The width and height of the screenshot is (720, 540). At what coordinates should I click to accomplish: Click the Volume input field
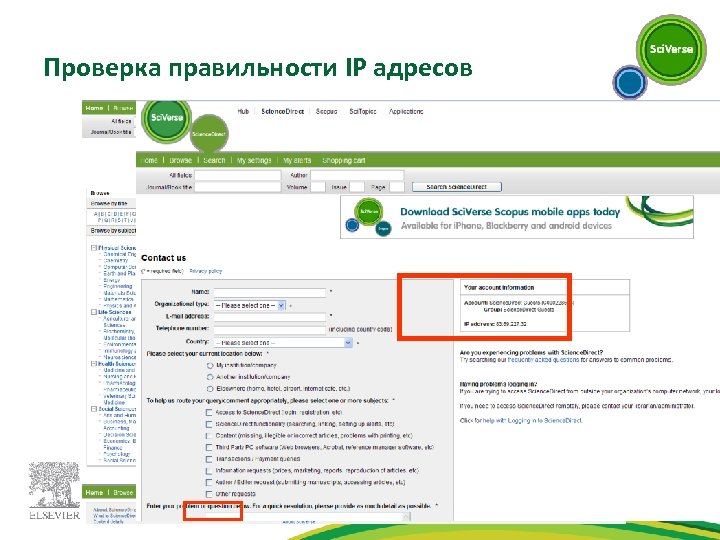[x=318, y=187]
